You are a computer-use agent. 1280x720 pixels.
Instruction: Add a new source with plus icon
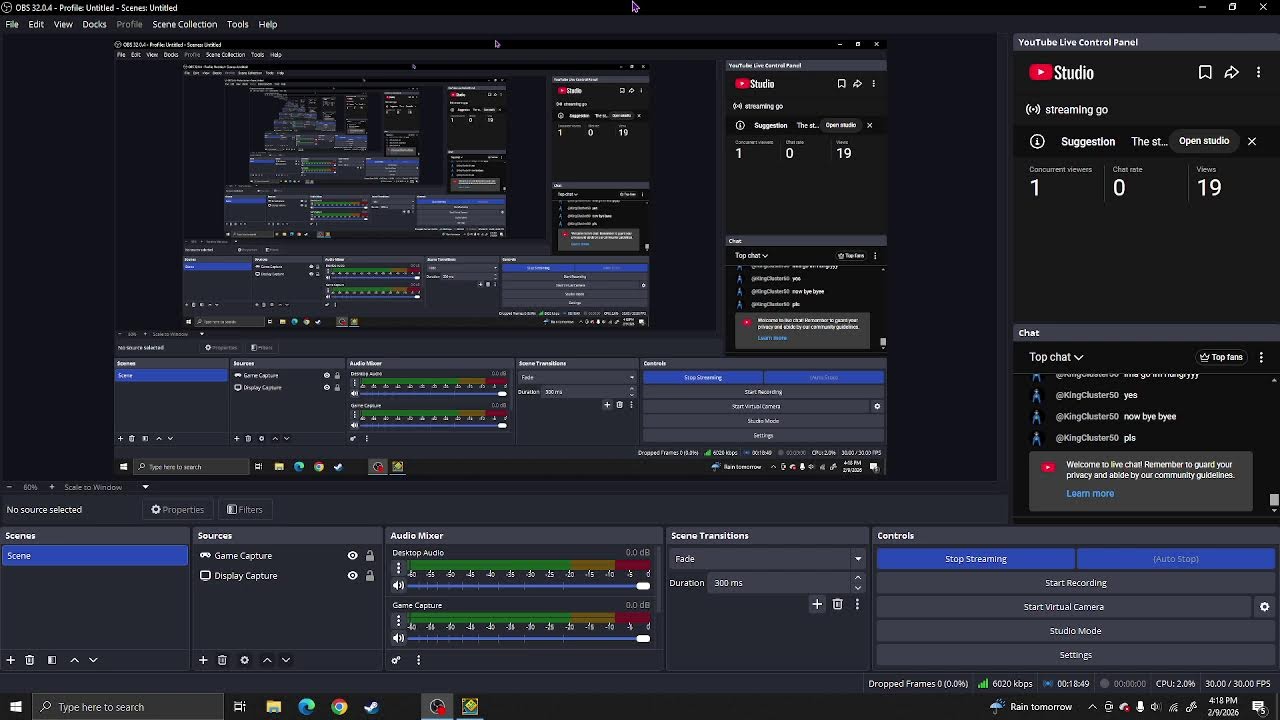click(203, 660)
